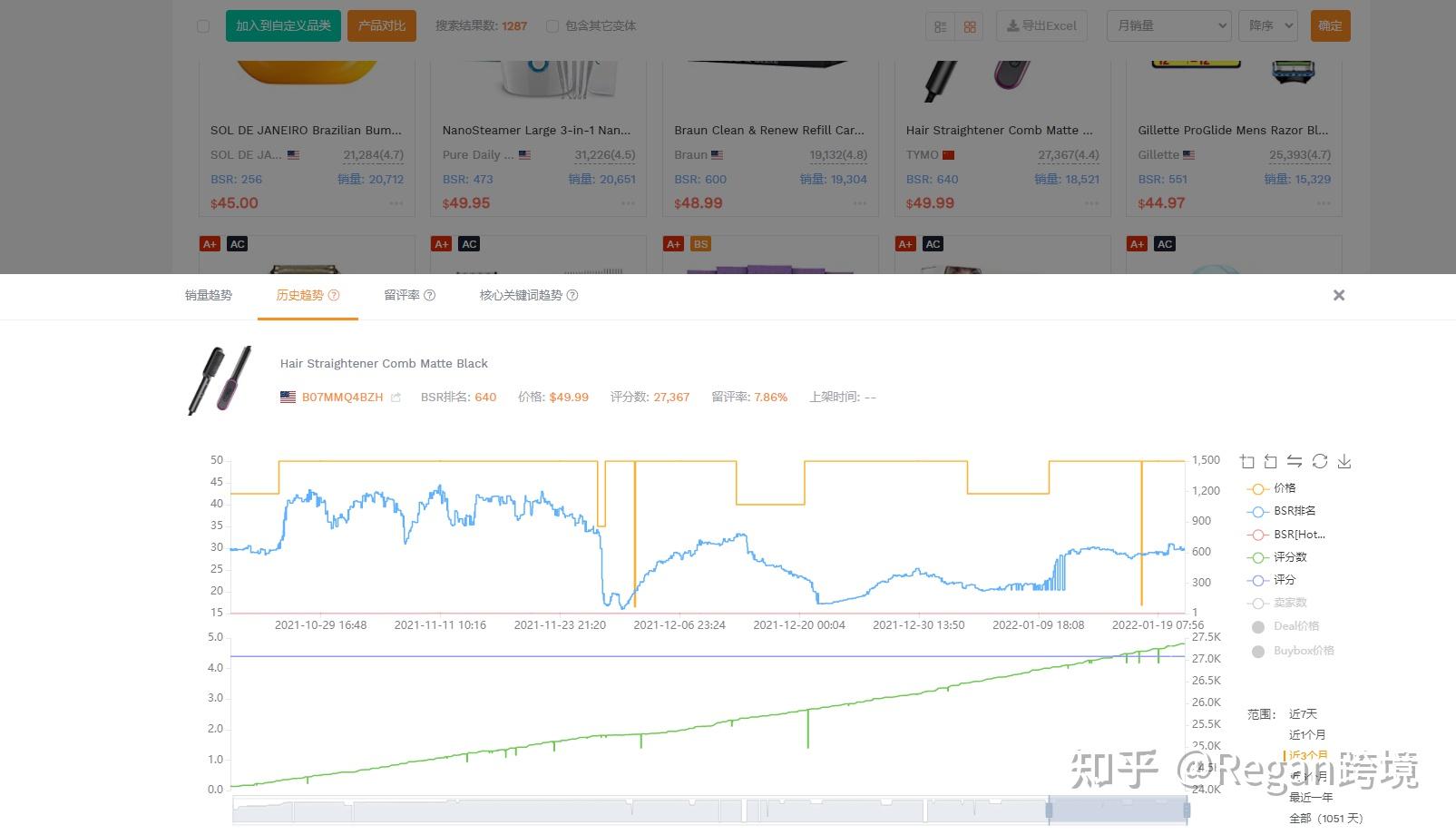
Task: Click the 27,367(4.4) rating count on TYMO card
Action: coord(1069,155)
